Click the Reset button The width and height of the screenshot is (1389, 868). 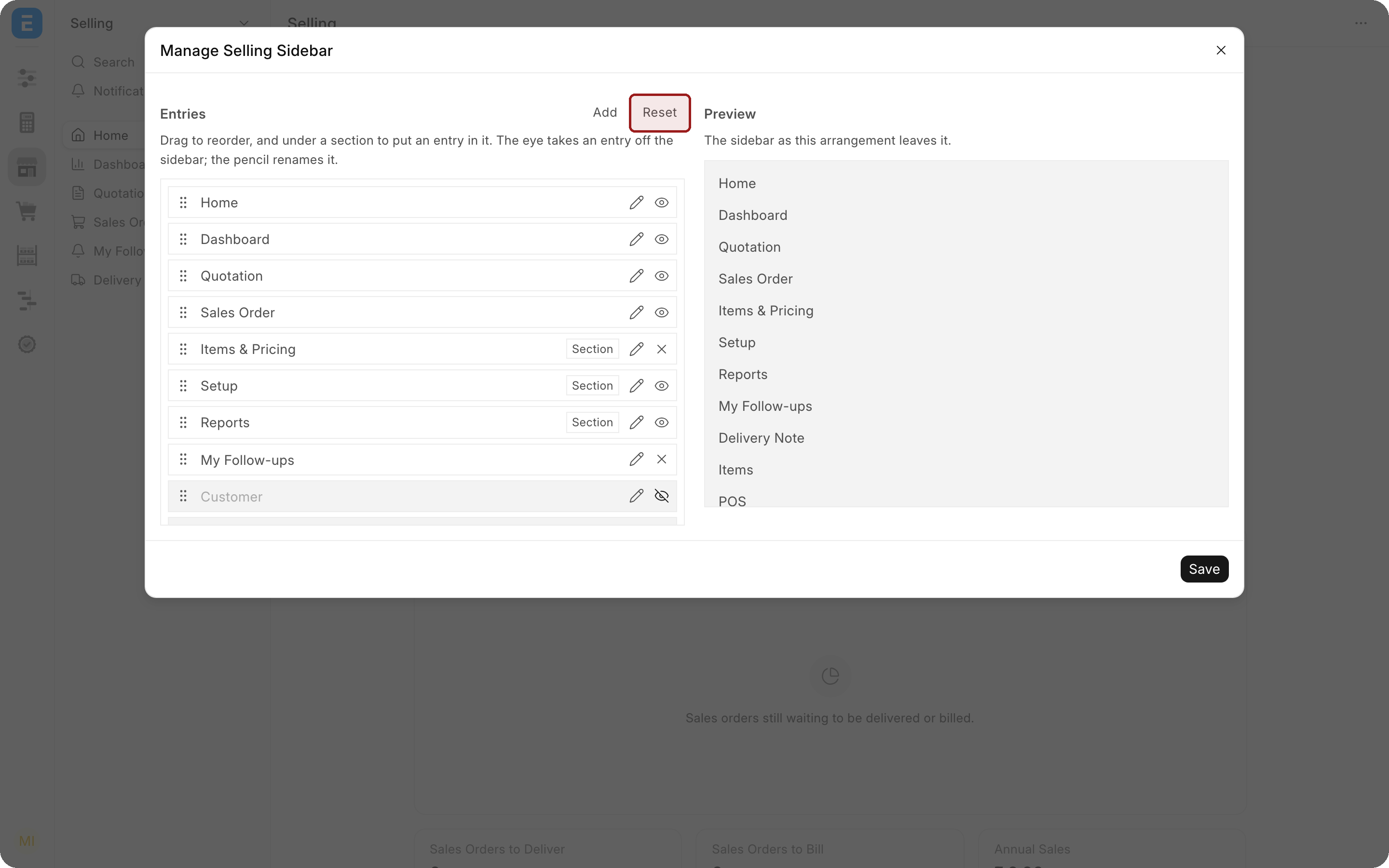pyautogui.click(x=659, y=112)
